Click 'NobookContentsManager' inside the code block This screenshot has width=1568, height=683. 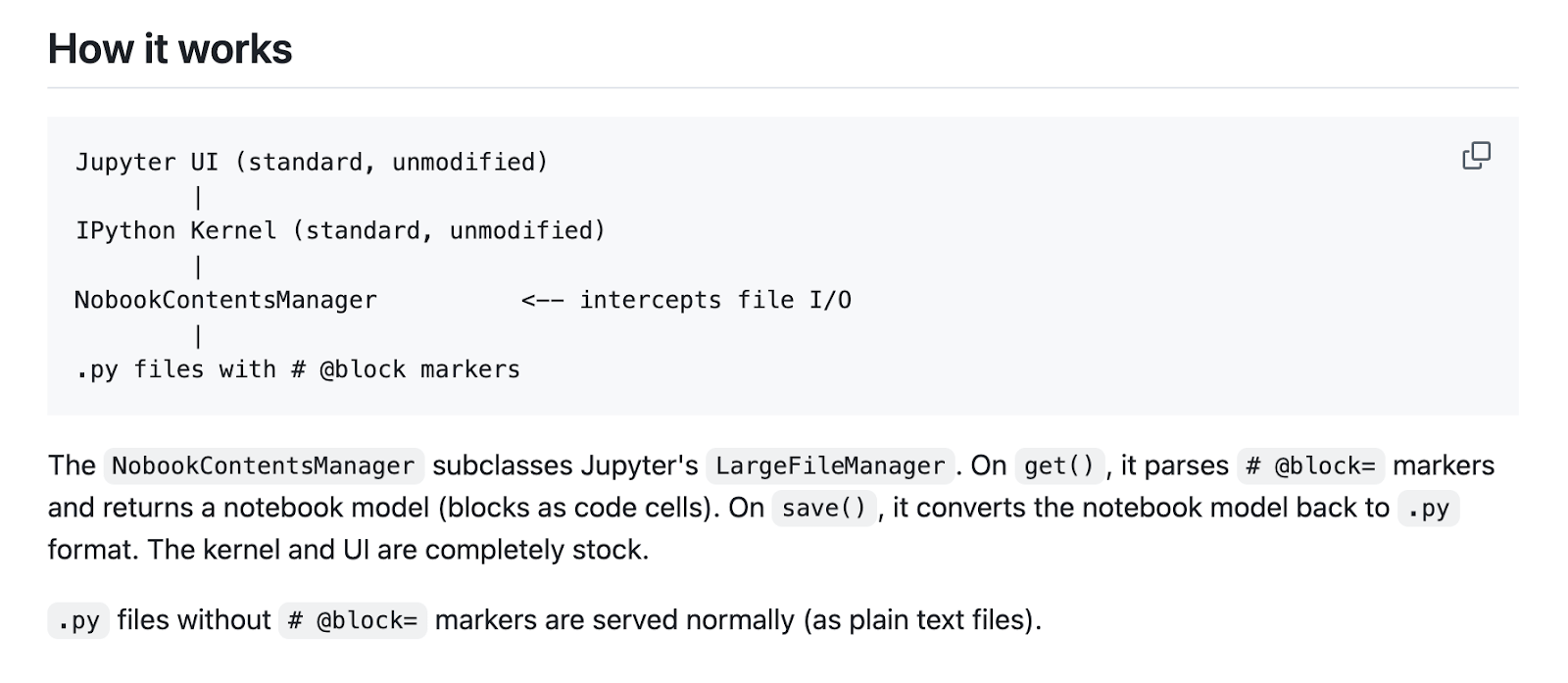pos(225,300)
